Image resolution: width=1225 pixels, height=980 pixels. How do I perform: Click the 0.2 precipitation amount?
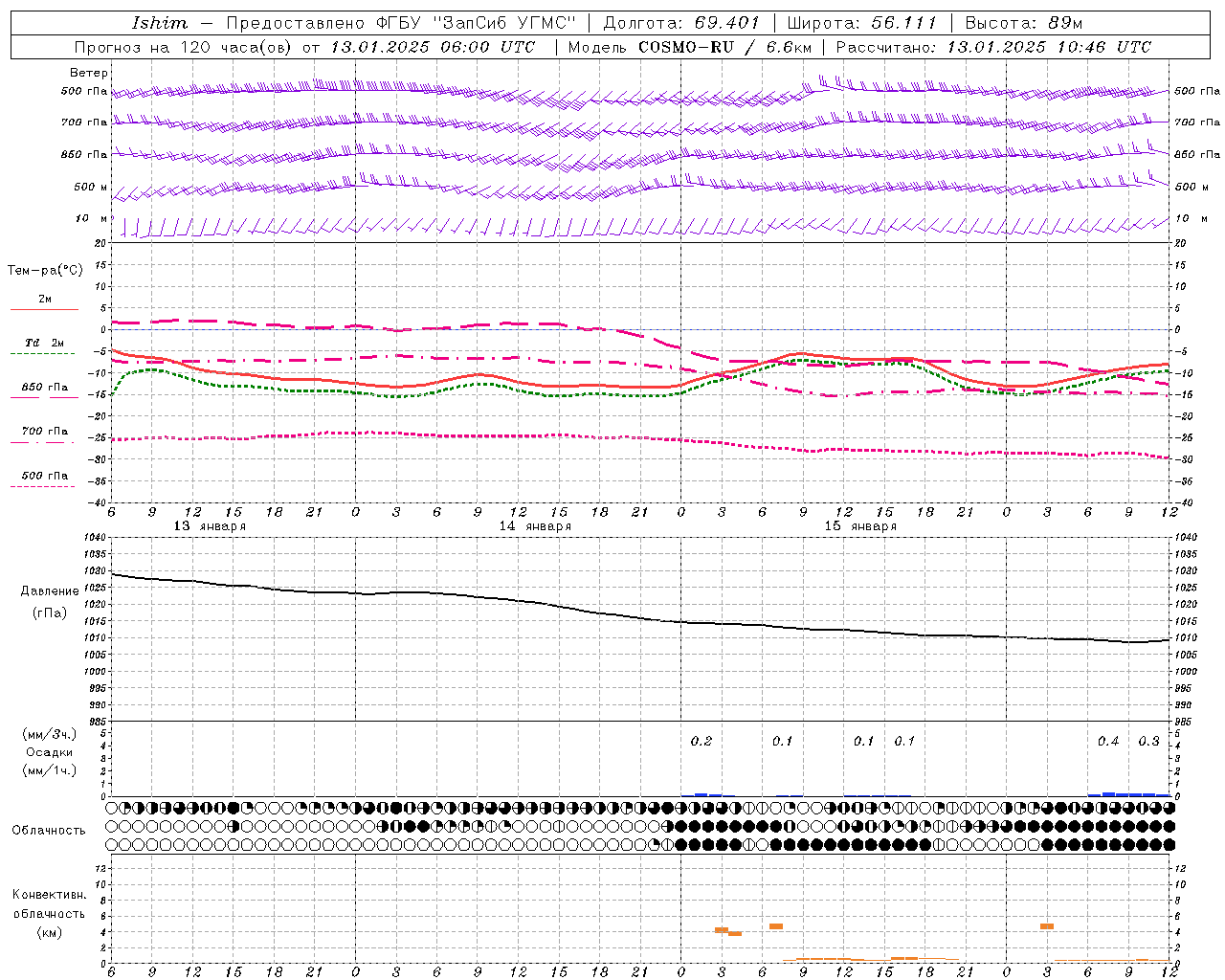pos(702,741)
